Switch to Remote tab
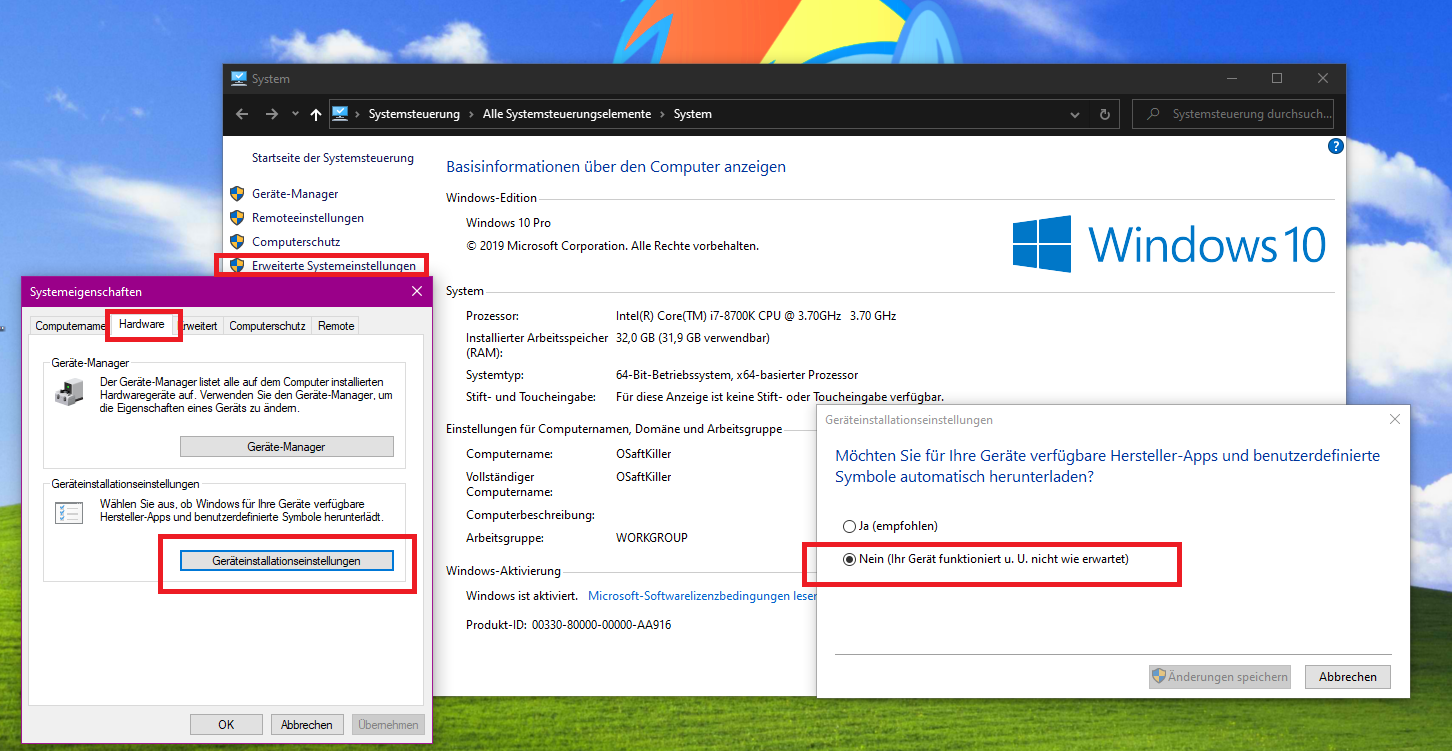Screen dimensions: 1452x751 tap(336, 326)
